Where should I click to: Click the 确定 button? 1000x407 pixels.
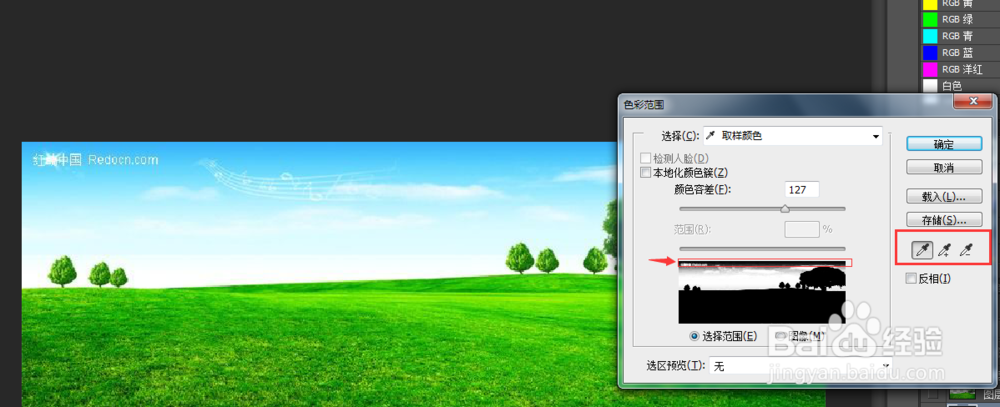[944, 144]
